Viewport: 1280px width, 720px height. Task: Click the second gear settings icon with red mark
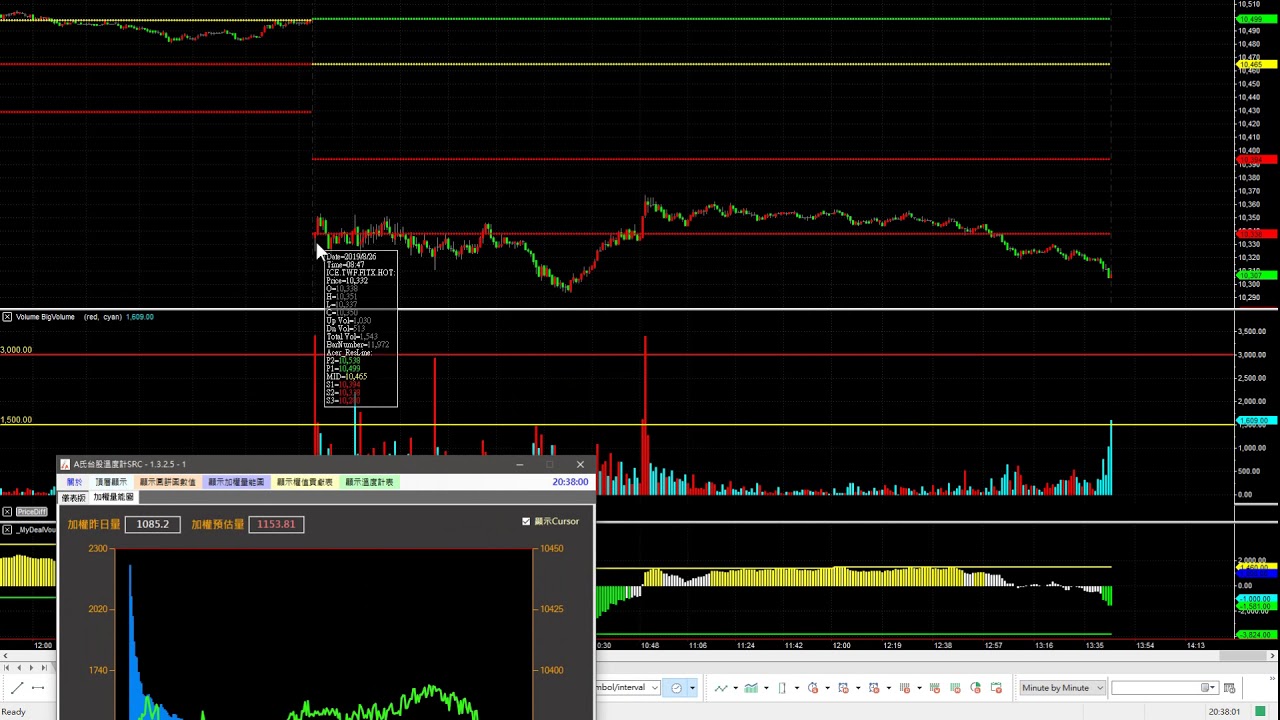844,688
